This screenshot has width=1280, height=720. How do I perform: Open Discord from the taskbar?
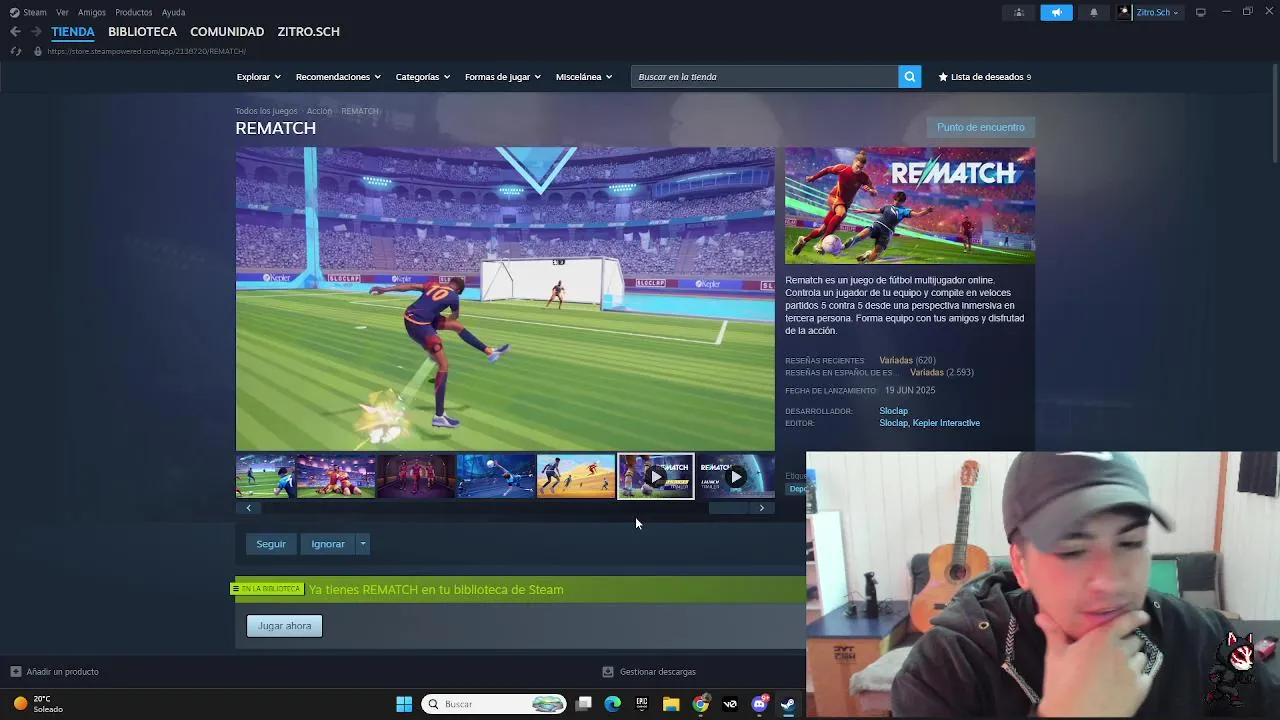pyautogui.click(x=759, y=704)
